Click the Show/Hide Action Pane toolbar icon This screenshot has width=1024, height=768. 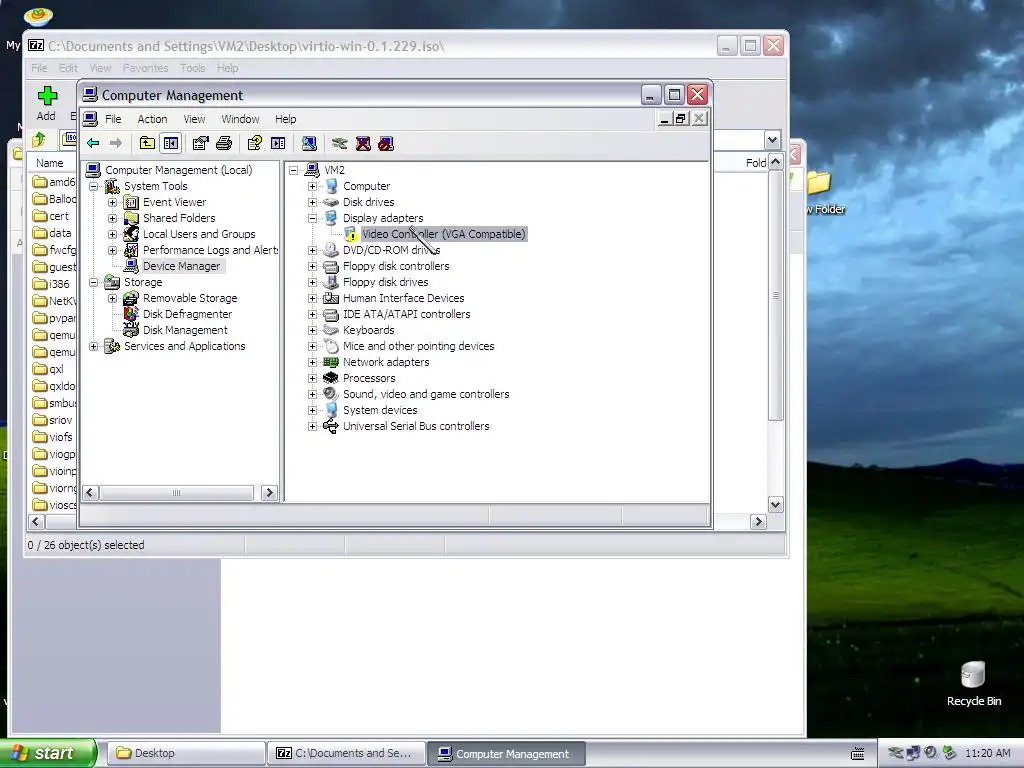(x=278, y=144)
